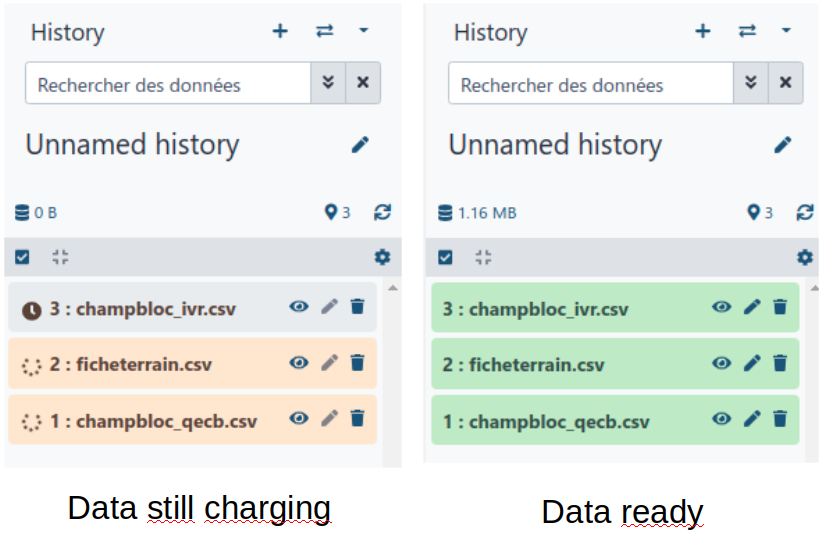Open history options caret in left panel
The width and height of the screenshot is (826, 545).
363,31
